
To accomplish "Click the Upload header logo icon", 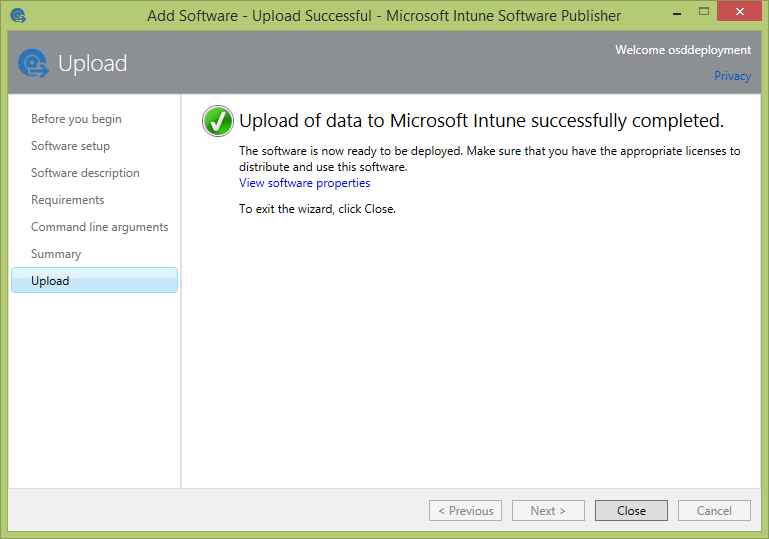I will pos(32,63).
